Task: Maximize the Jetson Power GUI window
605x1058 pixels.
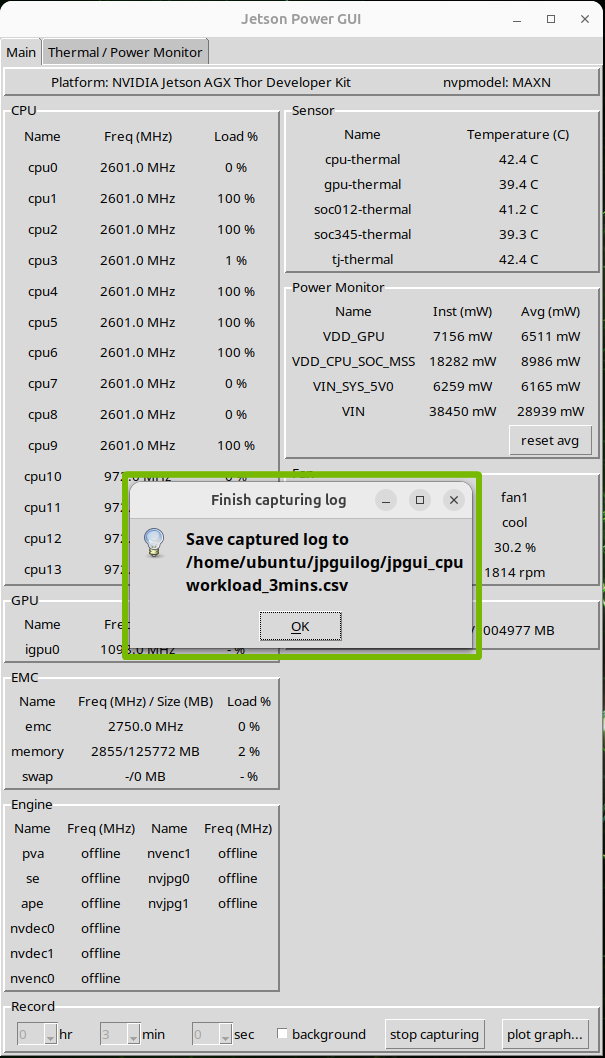Action: (x=551, y=19)
